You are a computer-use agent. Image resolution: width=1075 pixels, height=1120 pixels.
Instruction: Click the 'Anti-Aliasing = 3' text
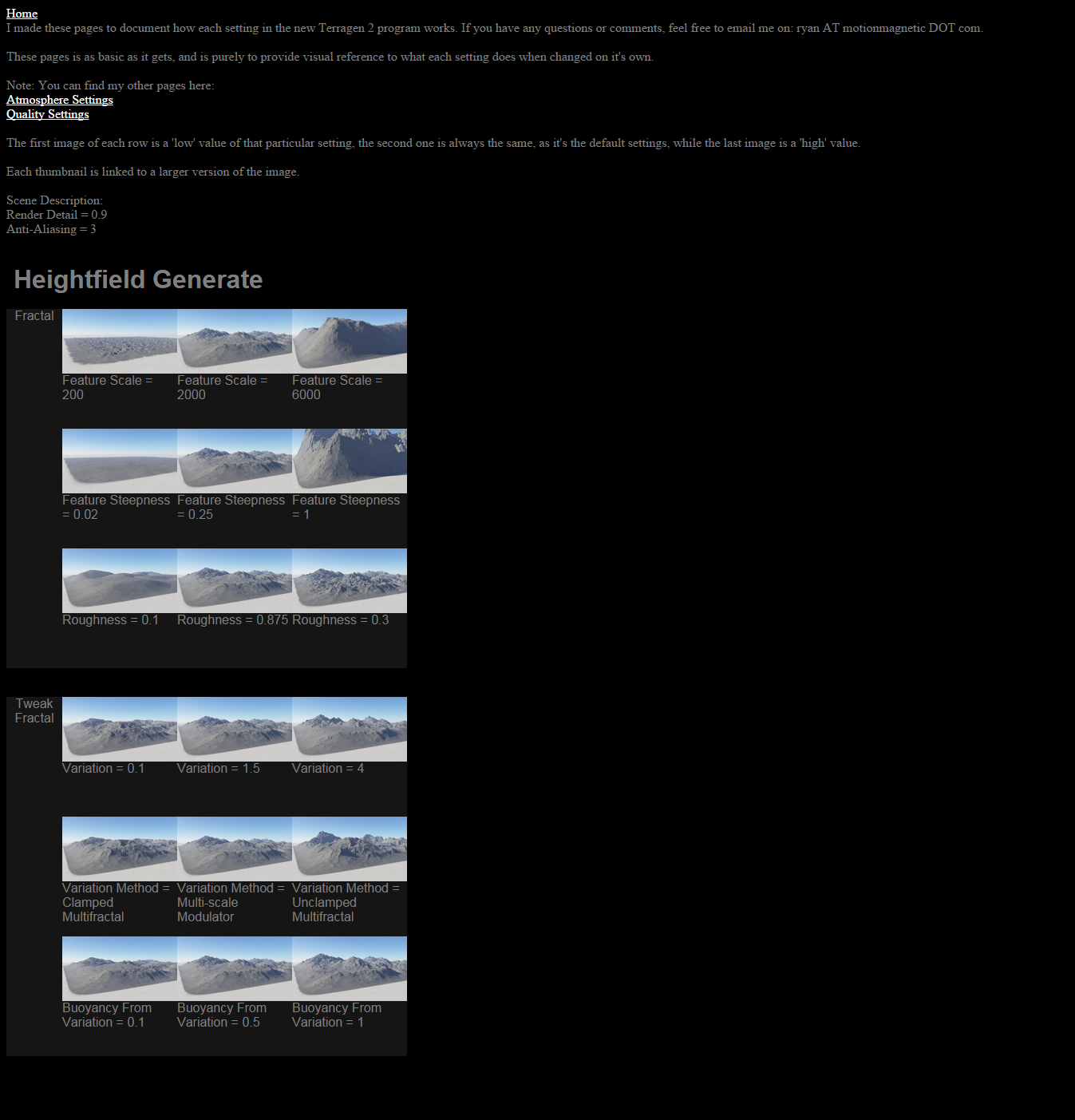click(51, 229)
